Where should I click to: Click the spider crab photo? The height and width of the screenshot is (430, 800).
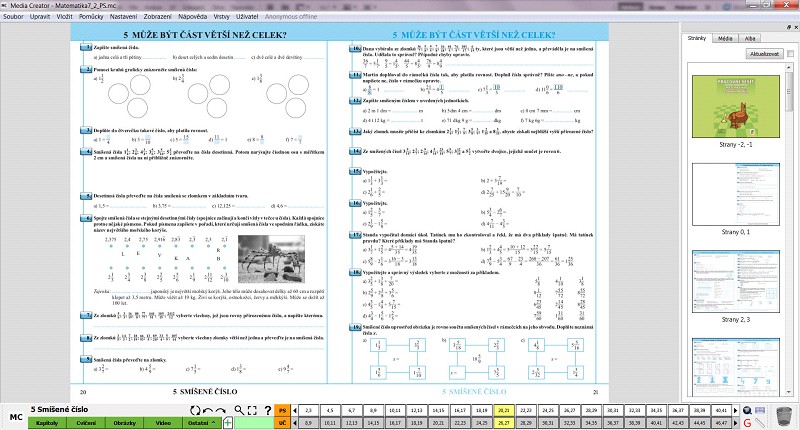click(x=271, y=259)
